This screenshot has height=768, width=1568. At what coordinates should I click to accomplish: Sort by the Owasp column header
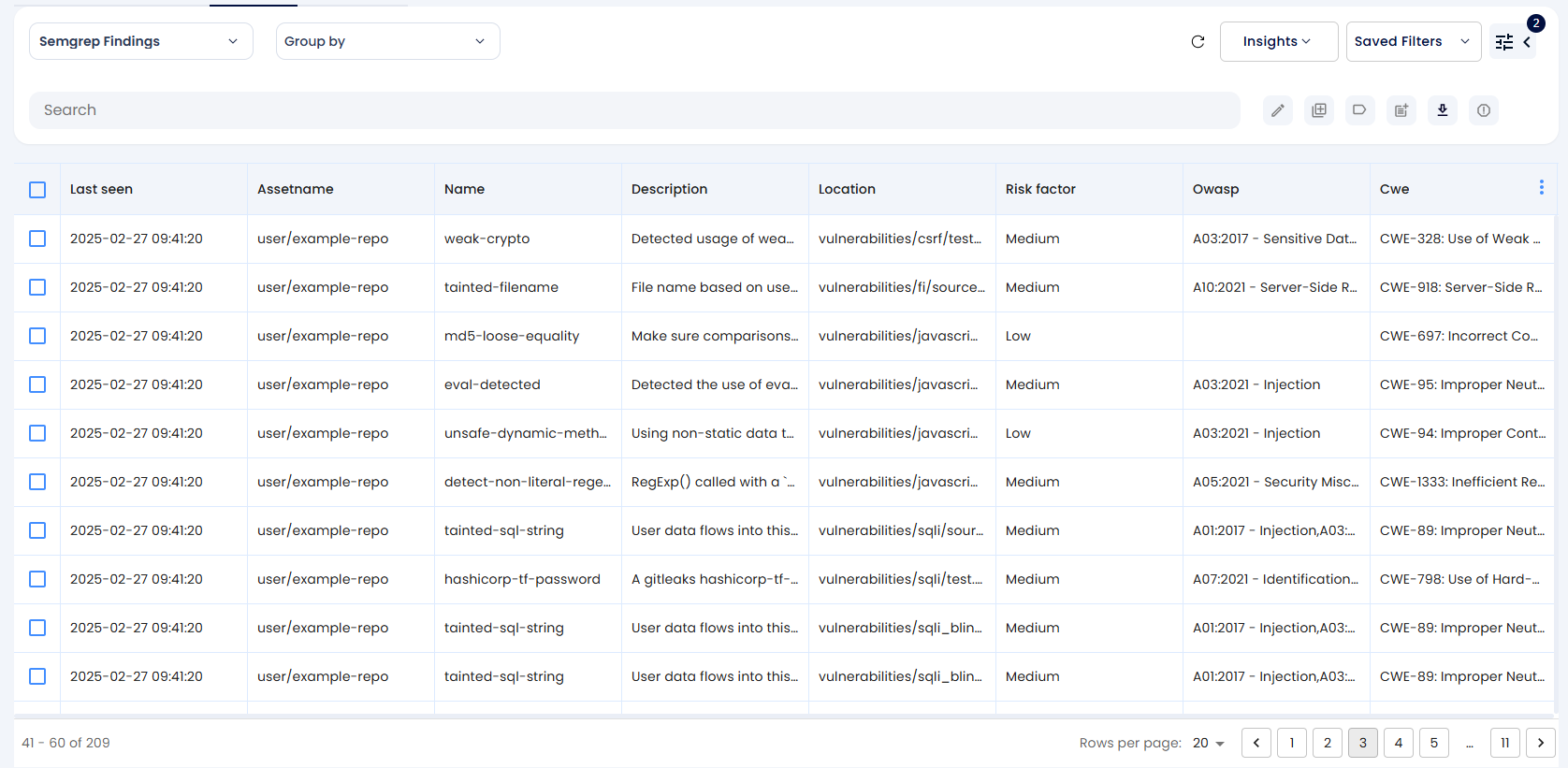[1215, 189]
